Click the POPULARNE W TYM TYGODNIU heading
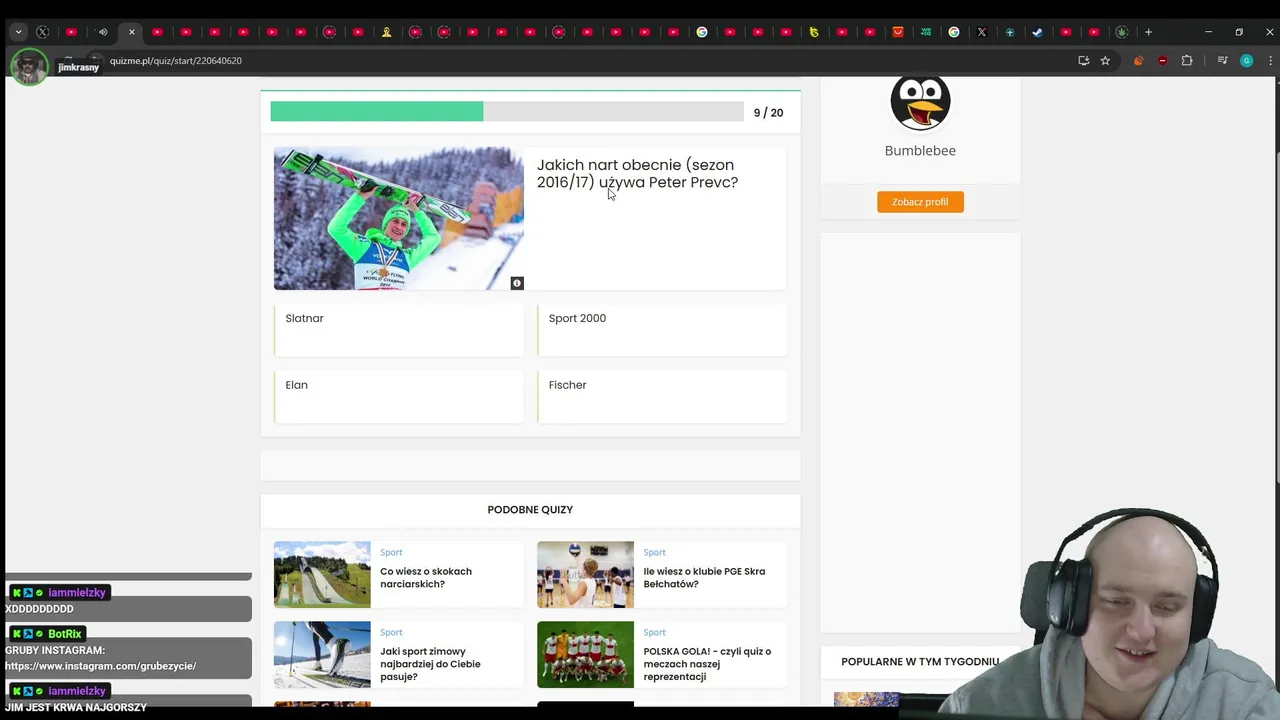 920,662
